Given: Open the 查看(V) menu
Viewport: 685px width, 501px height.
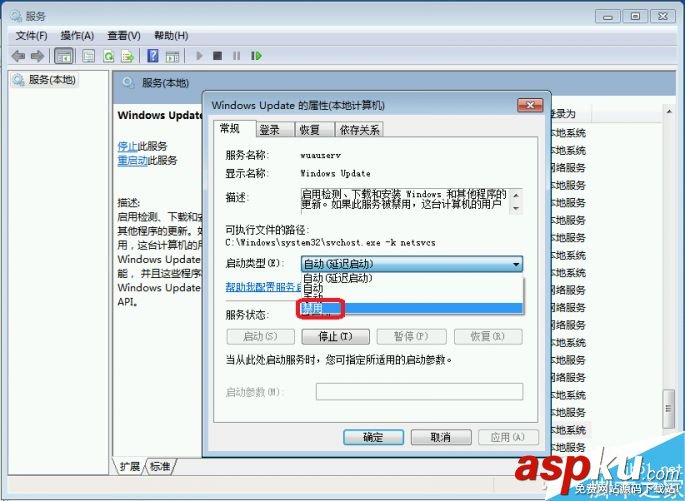Looking at the screenshot, I should tap(124, 36).
